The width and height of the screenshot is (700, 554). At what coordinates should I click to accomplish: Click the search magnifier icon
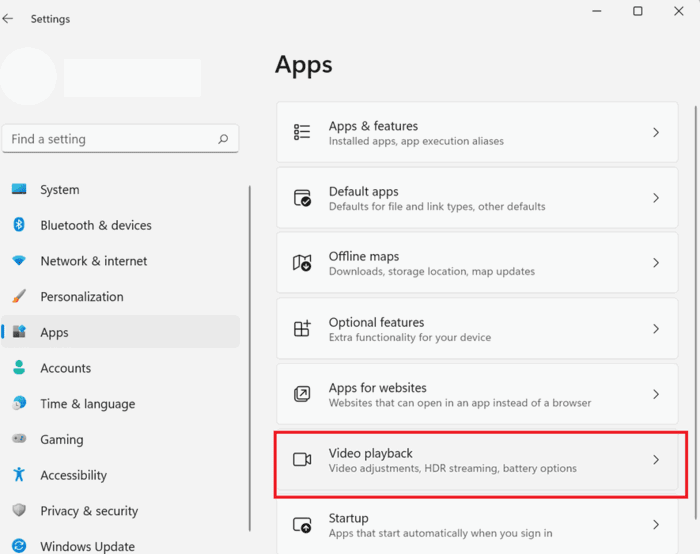(223, 139)
